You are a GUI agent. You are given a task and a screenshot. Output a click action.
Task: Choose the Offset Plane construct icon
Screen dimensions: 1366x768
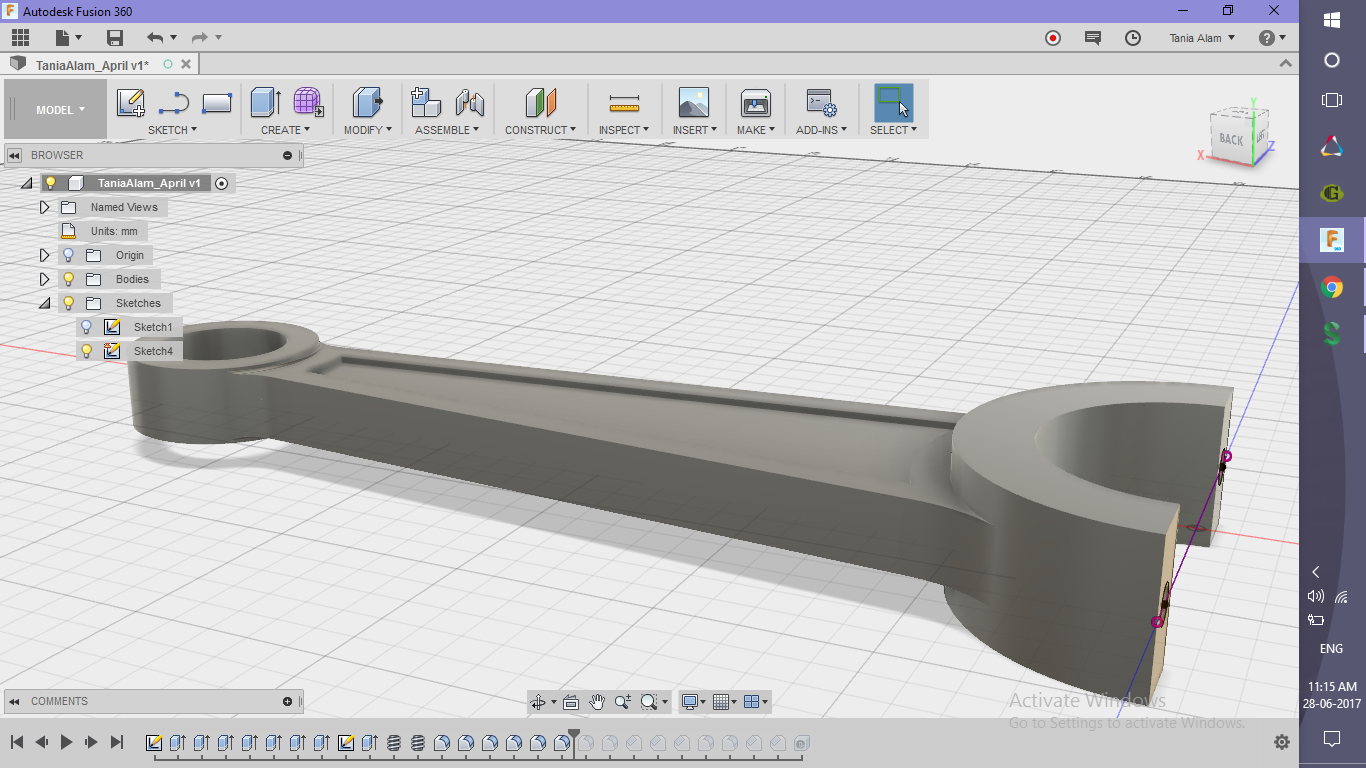click(x=540, y=103)
